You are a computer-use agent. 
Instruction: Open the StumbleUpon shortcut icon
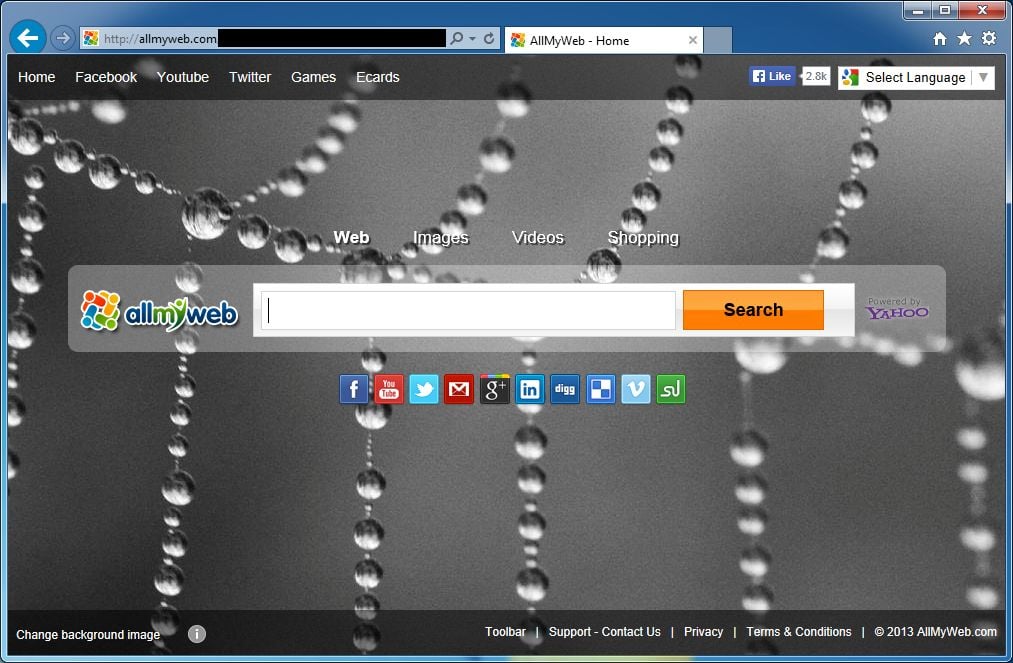671,389
